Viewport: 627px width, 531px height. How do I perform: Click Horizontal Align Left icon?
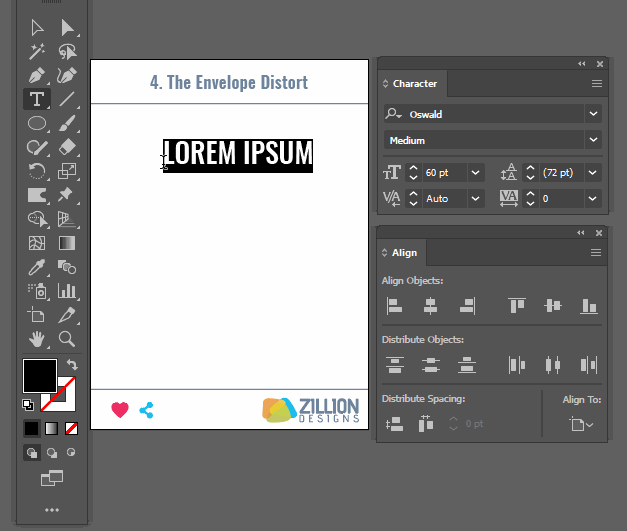(395, 306)
